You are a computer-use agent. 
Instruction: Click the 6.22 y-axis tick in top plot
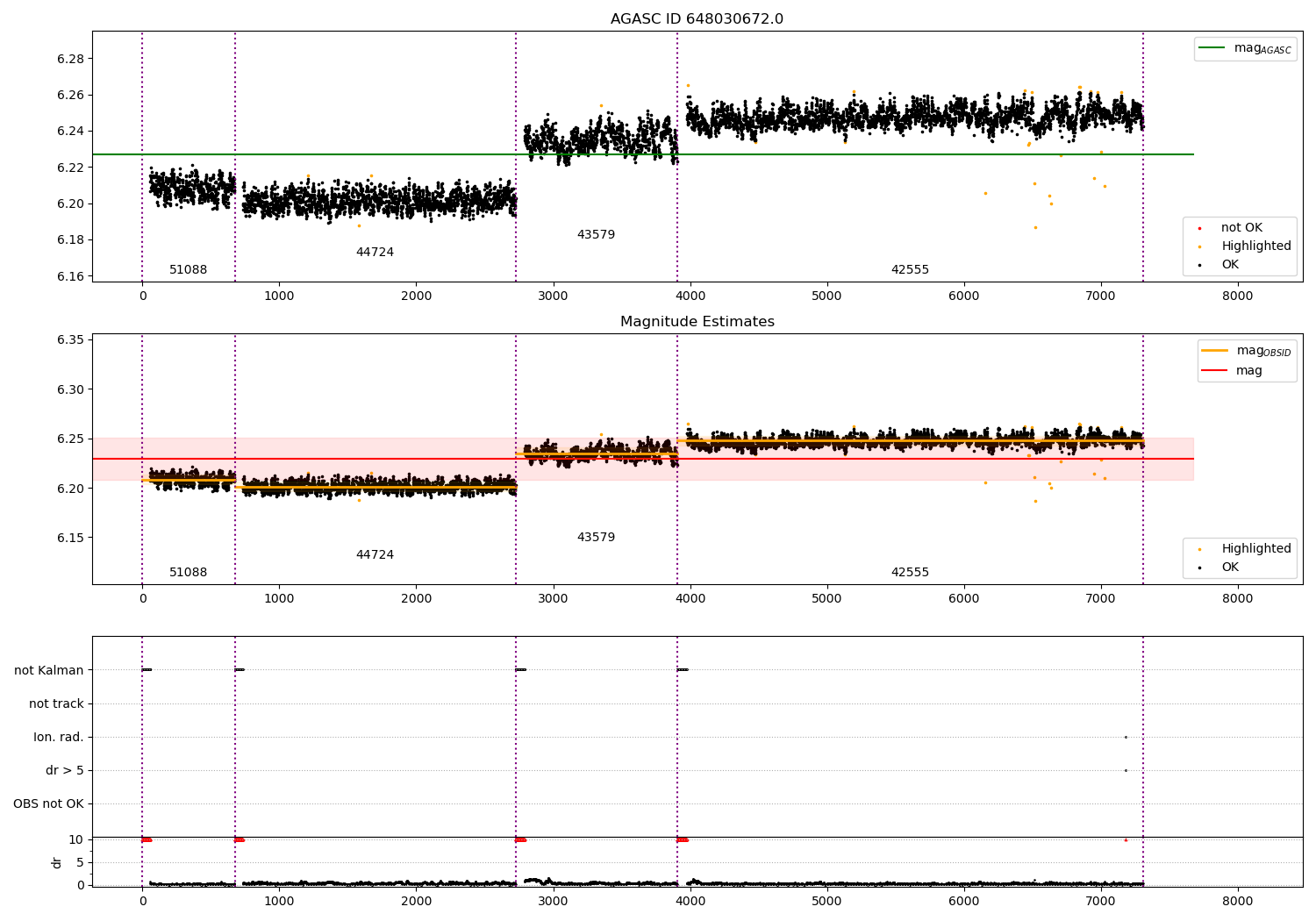pos(69,168)
